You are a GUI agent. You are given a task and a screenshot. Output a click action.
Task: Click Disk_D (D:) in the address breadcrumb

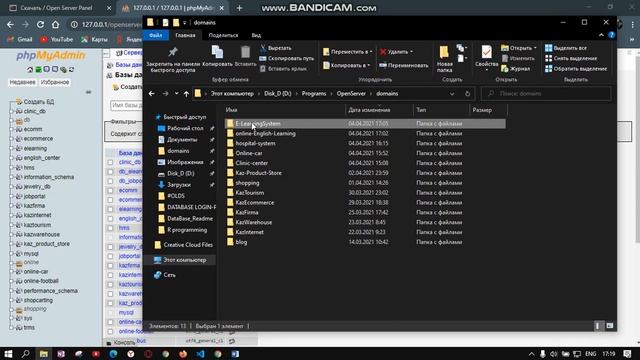tap(278, 93)
